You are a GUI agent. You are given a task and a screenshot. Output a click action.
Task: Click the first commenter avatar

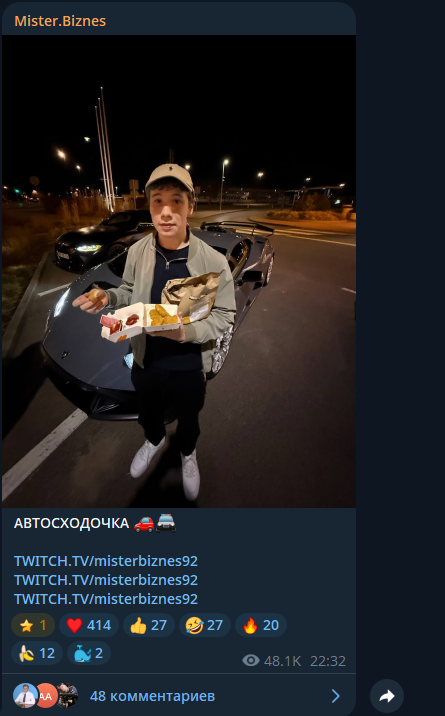point(25,695)
